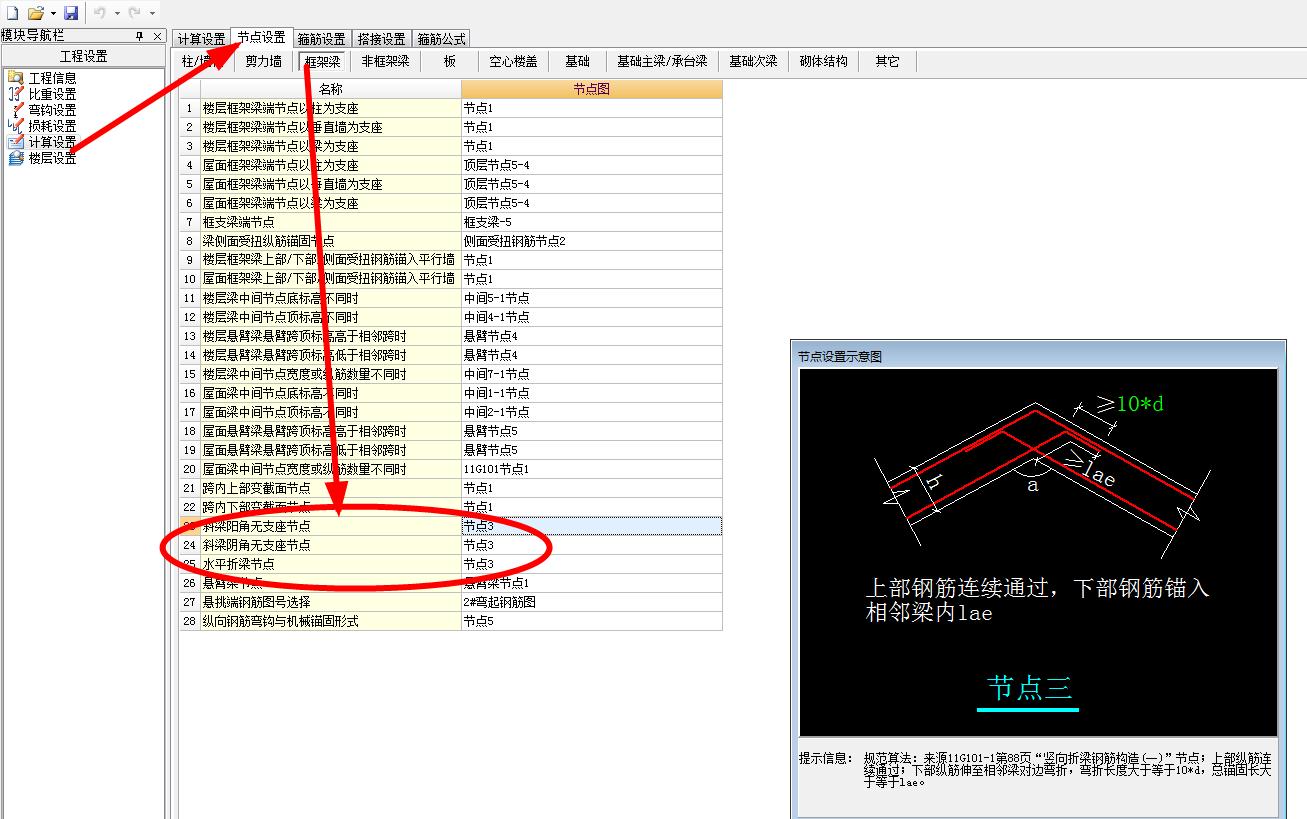Select the 框架梁 component button
This screenshot has width=1307, height=819.
pos(322,61)
